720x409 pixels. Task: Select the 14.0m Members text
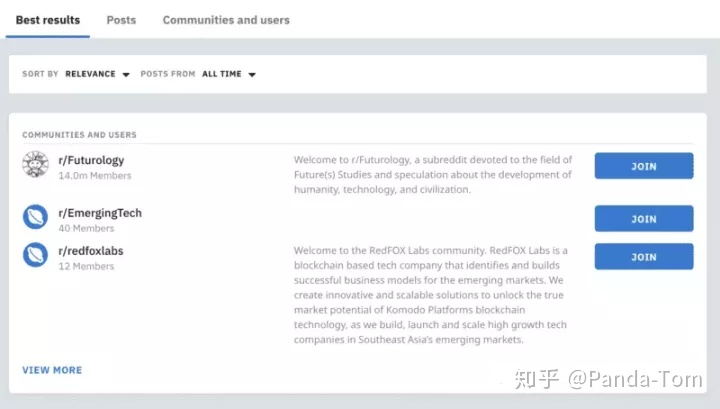[95, 176]
